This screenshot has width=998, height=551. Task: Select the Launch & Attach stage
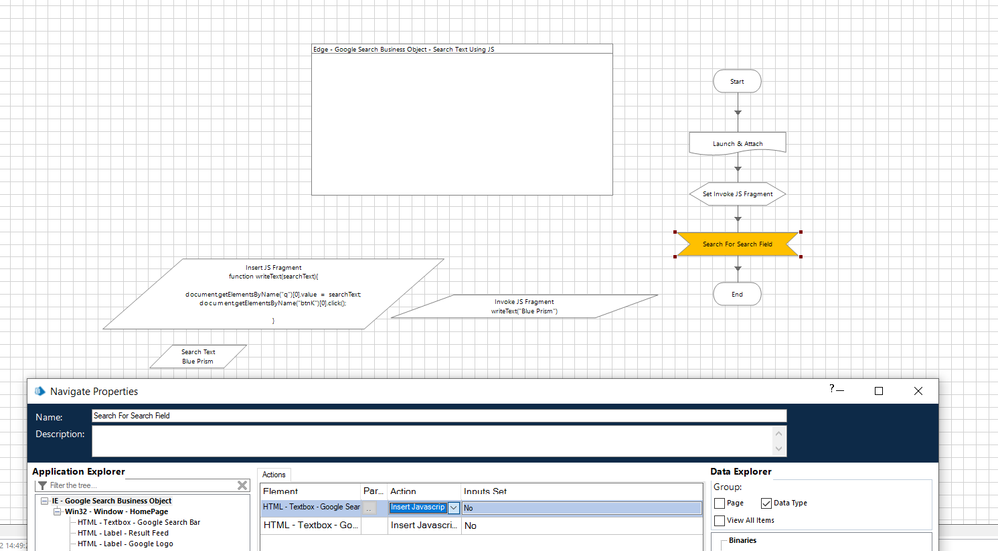pos(737,143)
